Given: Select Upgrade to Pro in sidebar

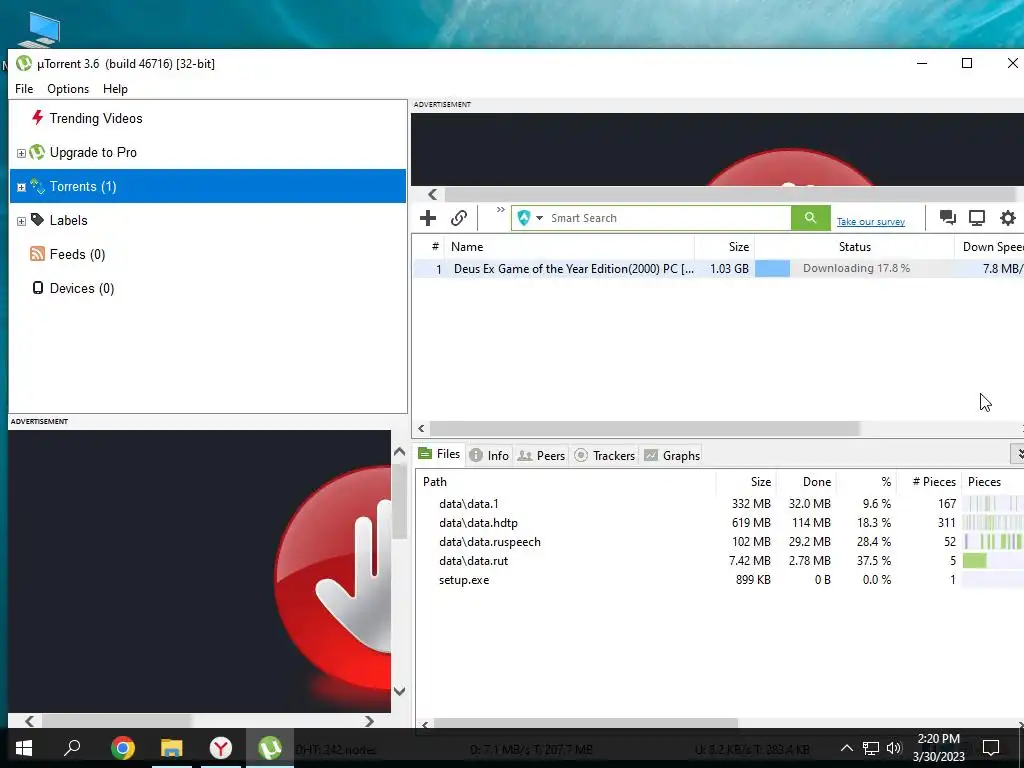Looking at the screenshot, I should (x=93, y=152).
